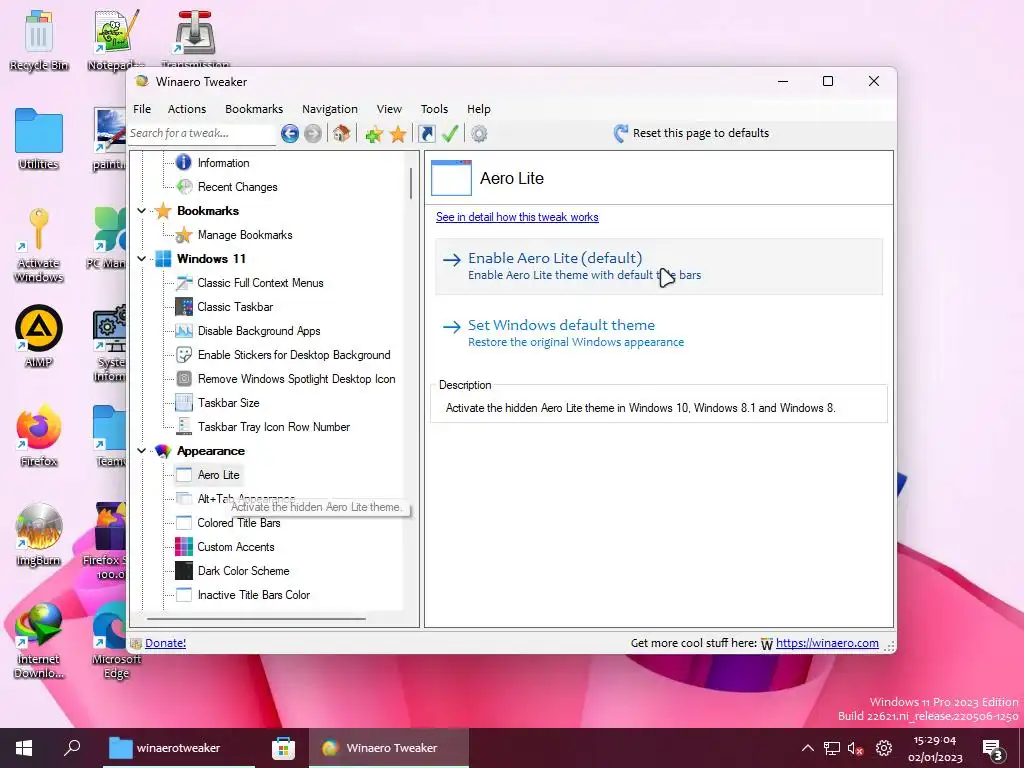Open the Tools menu
This screenshot has height=768, width=1024.
coord(434,109)
